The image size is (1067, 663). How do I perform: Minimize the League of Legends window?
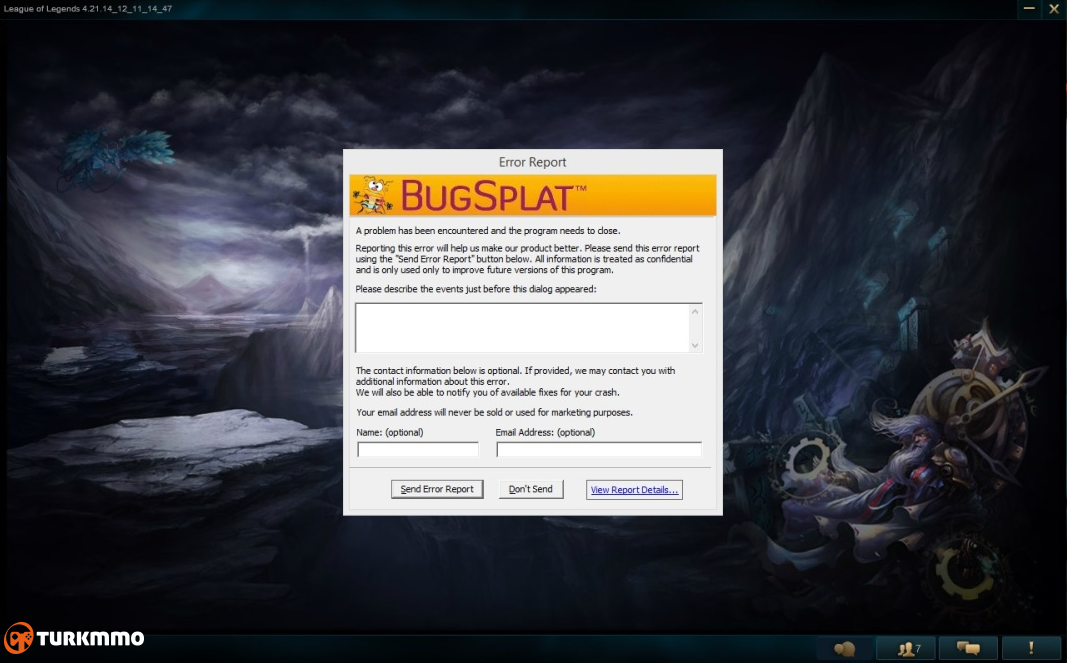tap(1029, 8)
